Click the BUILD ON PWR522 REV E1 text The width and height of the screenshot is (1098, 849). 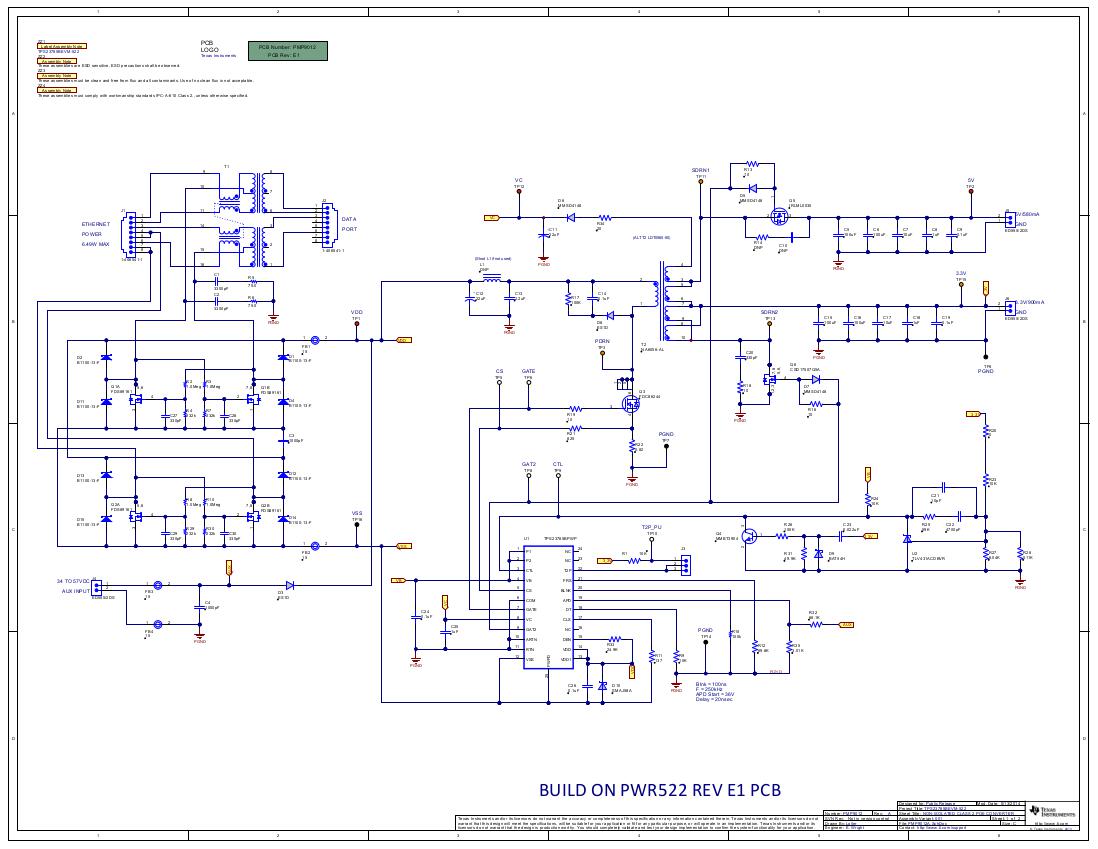coord(659,790)
